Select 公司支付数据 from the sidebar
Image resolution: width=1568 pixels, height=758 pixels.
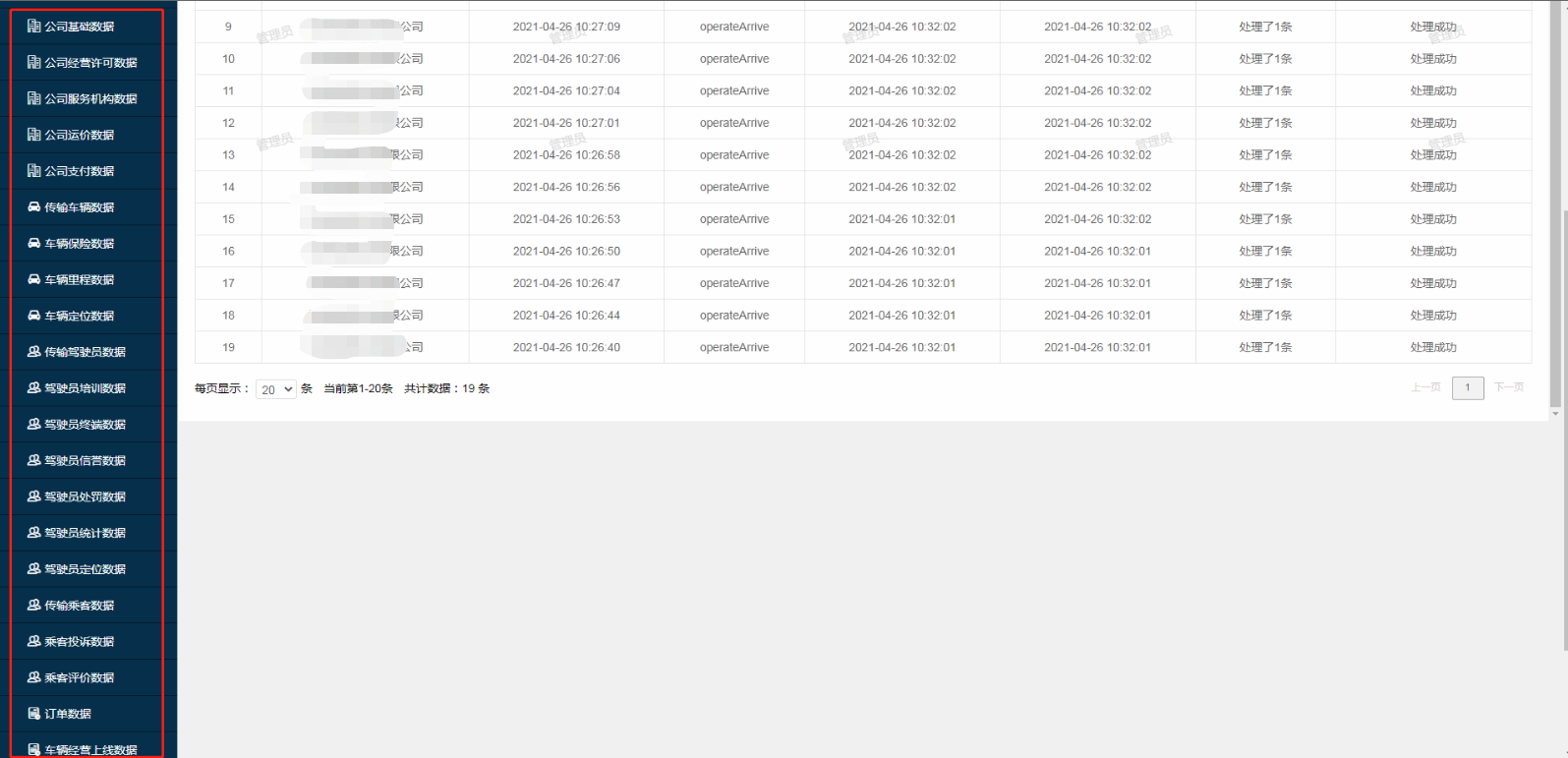[79, 171]
